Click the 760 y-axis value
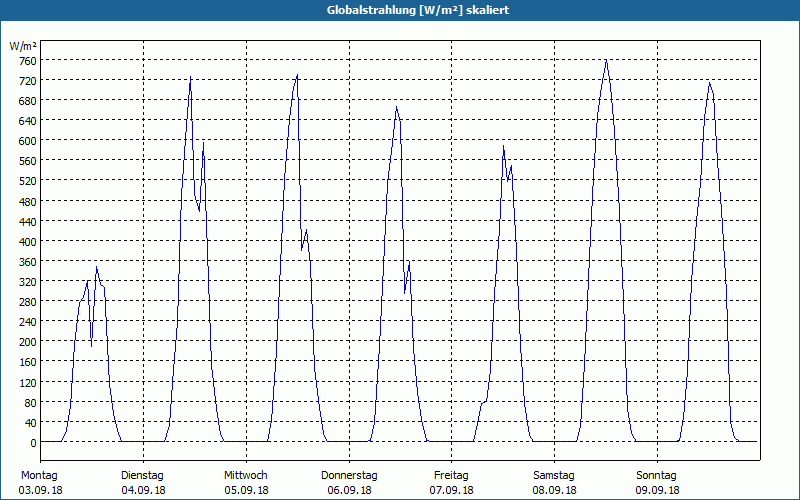This screenshot has height=500, width=800. tap(27, 61)
